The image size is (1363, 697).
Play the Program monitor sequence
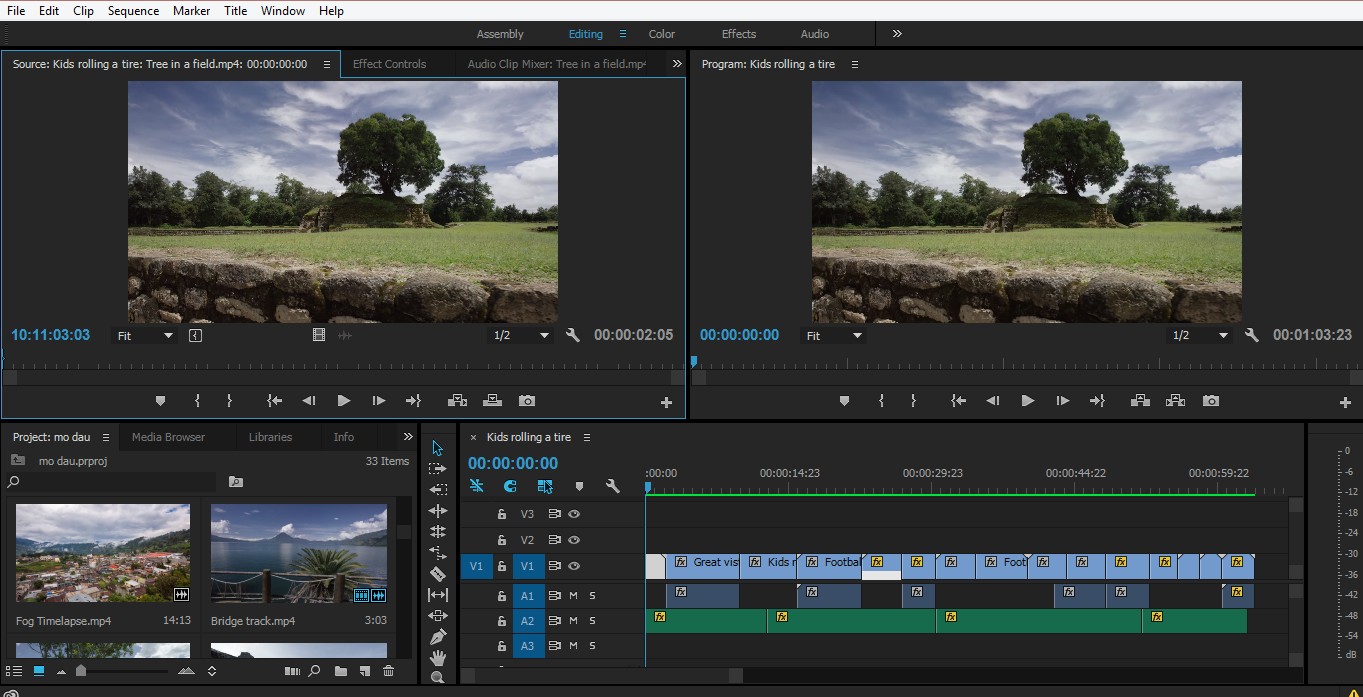[x=1028, y=401]
